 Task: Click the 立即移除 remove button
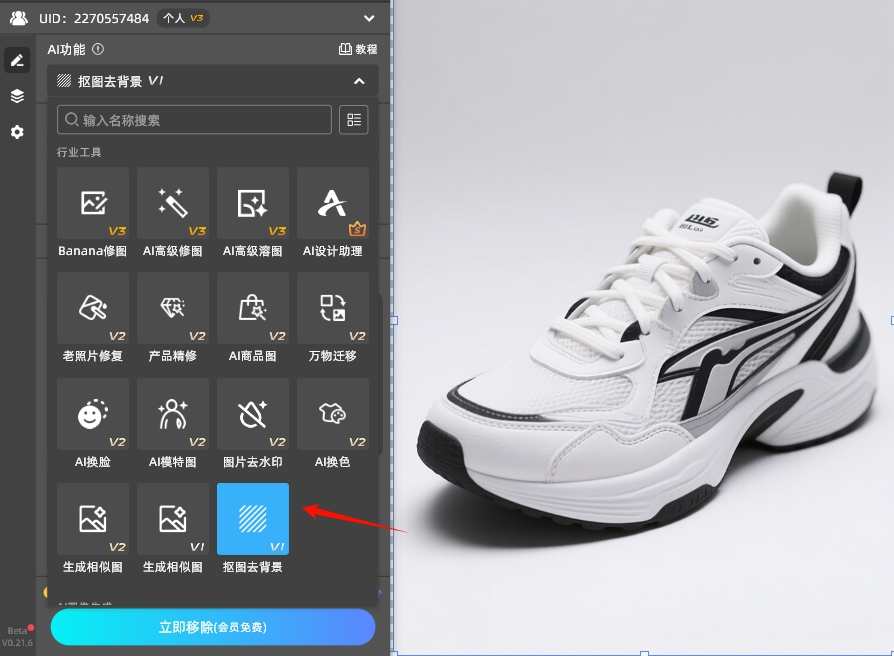click(213, 627)
